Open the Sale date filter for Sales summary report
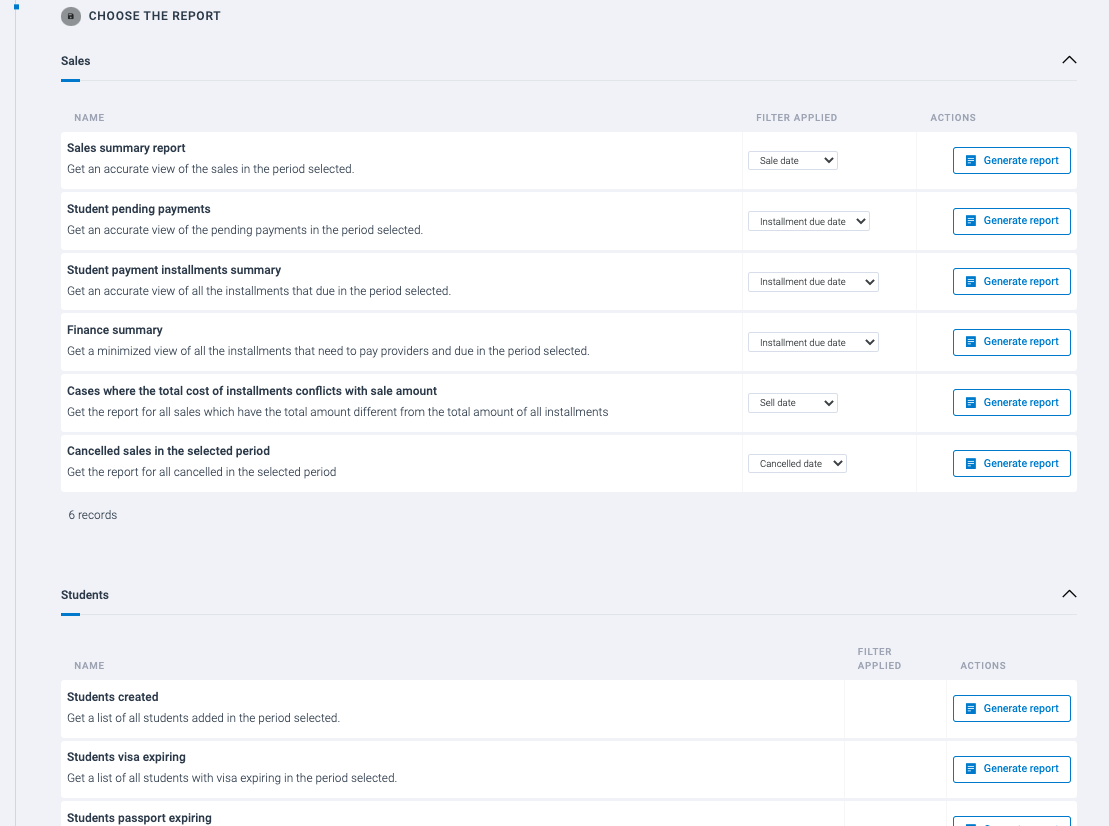The width and height of the screenshot is (1109, 826). pyautogui.click(x=793, y=161)
